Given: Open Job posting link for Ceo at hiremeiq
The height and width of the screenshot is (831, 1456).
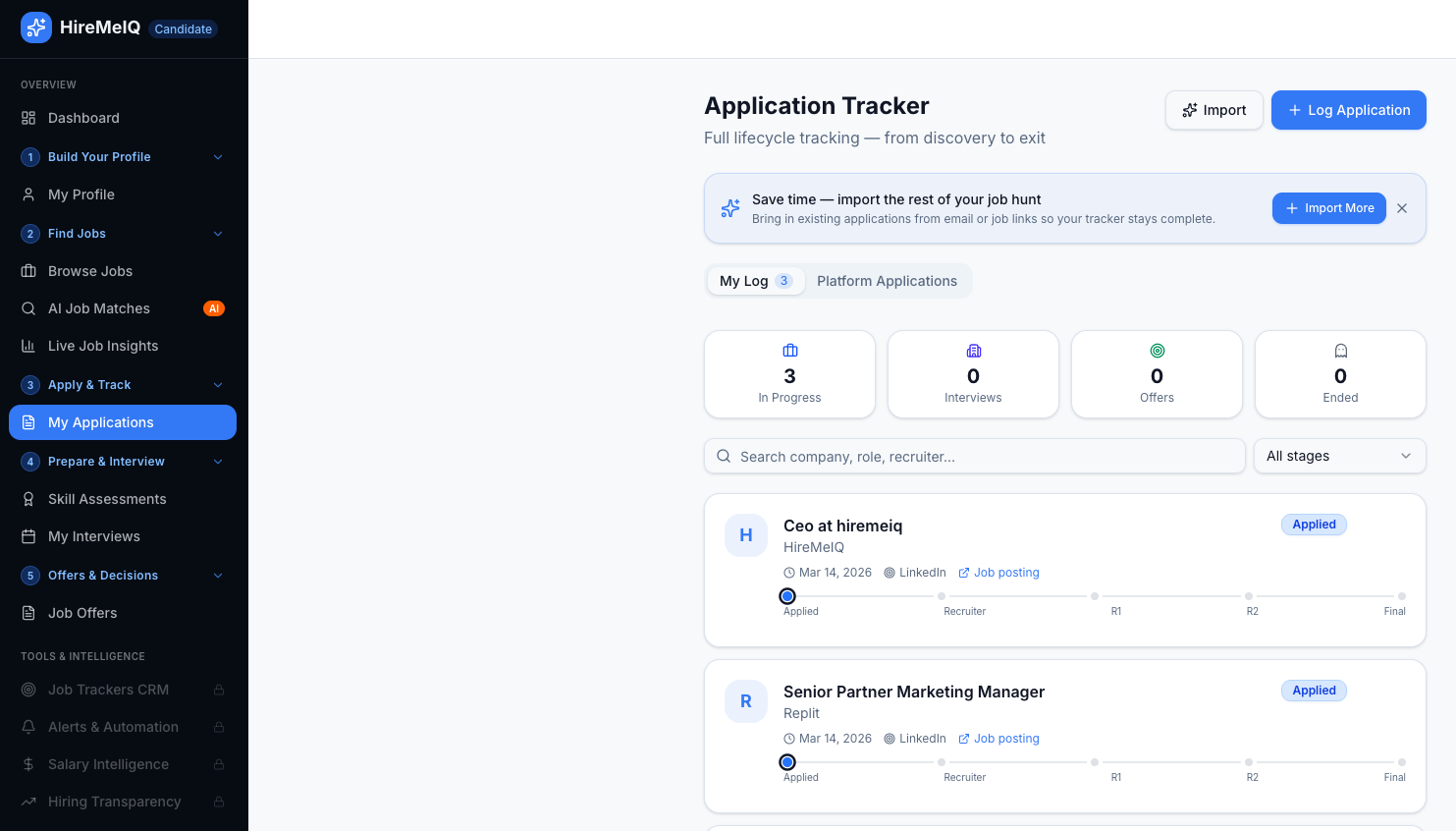Looking at the screenshot, I should click(998, 573).
